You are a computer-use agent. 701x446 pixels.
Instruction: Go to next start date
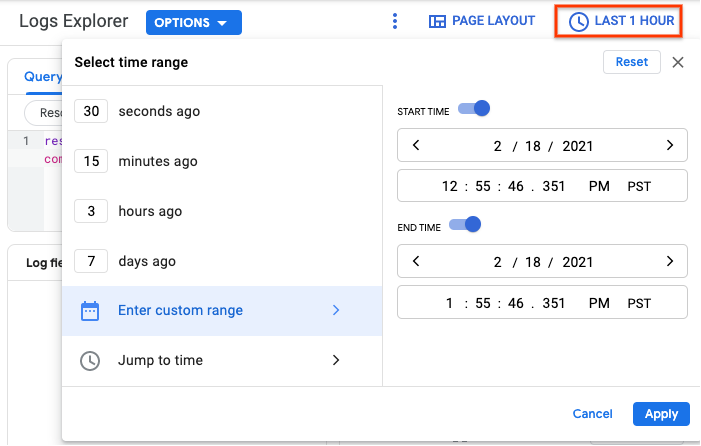pyautogui.click(x=670, y=146)
